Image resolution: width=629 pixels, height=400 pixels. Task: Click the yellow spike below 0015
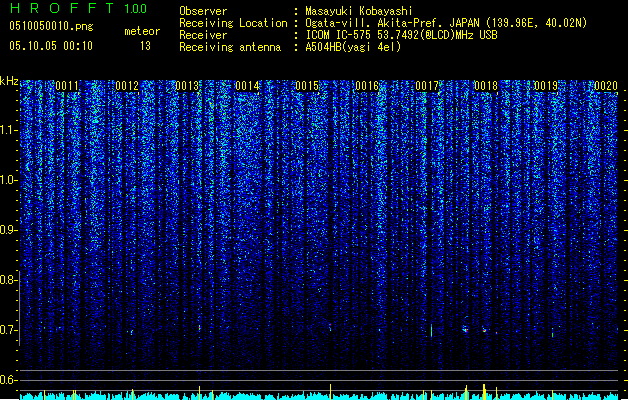pyautogui.click(x=330, y=392)
